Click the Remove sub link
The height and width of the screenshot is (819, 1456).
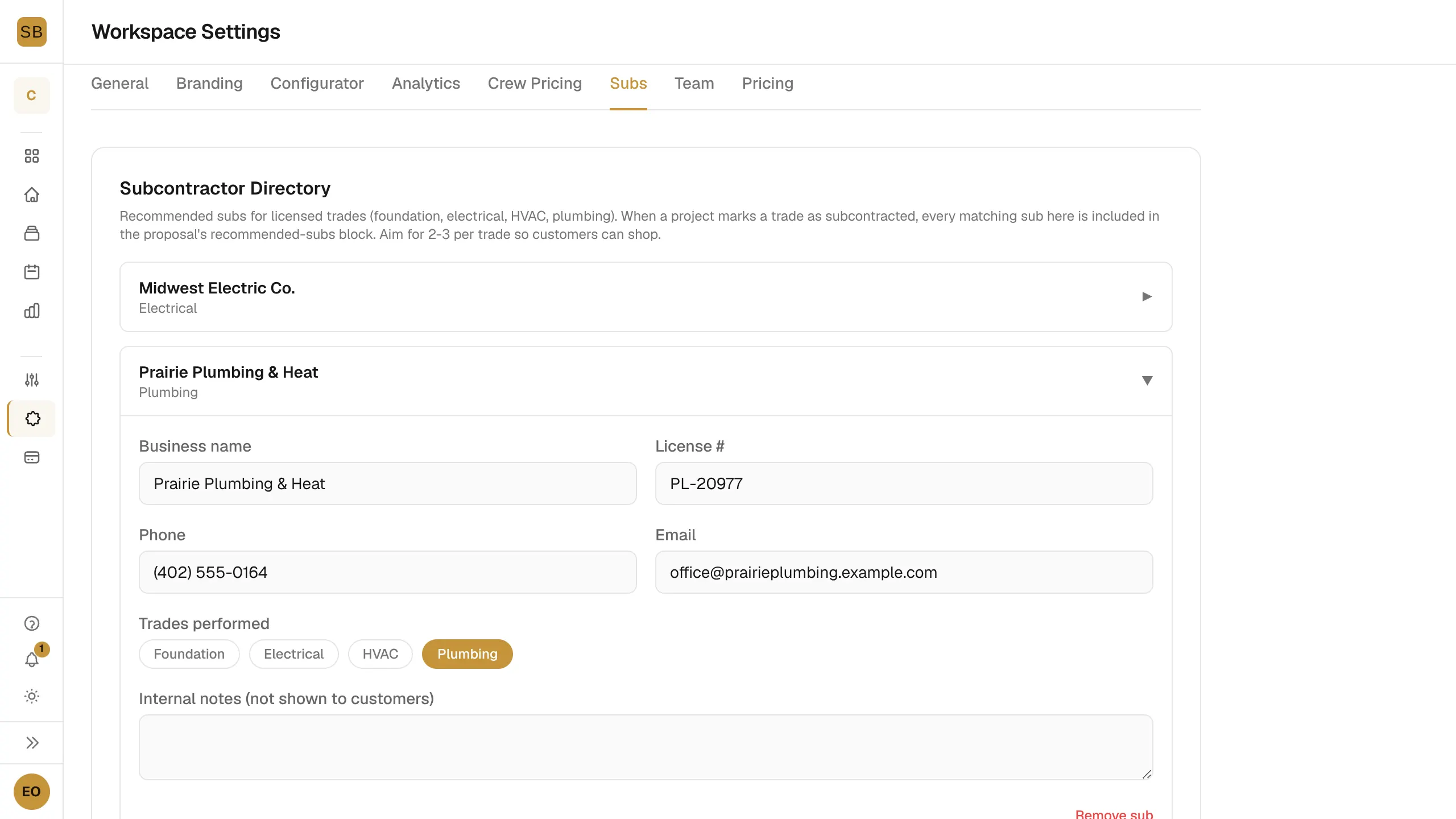pyautogui.click(x=1114, y=813)
